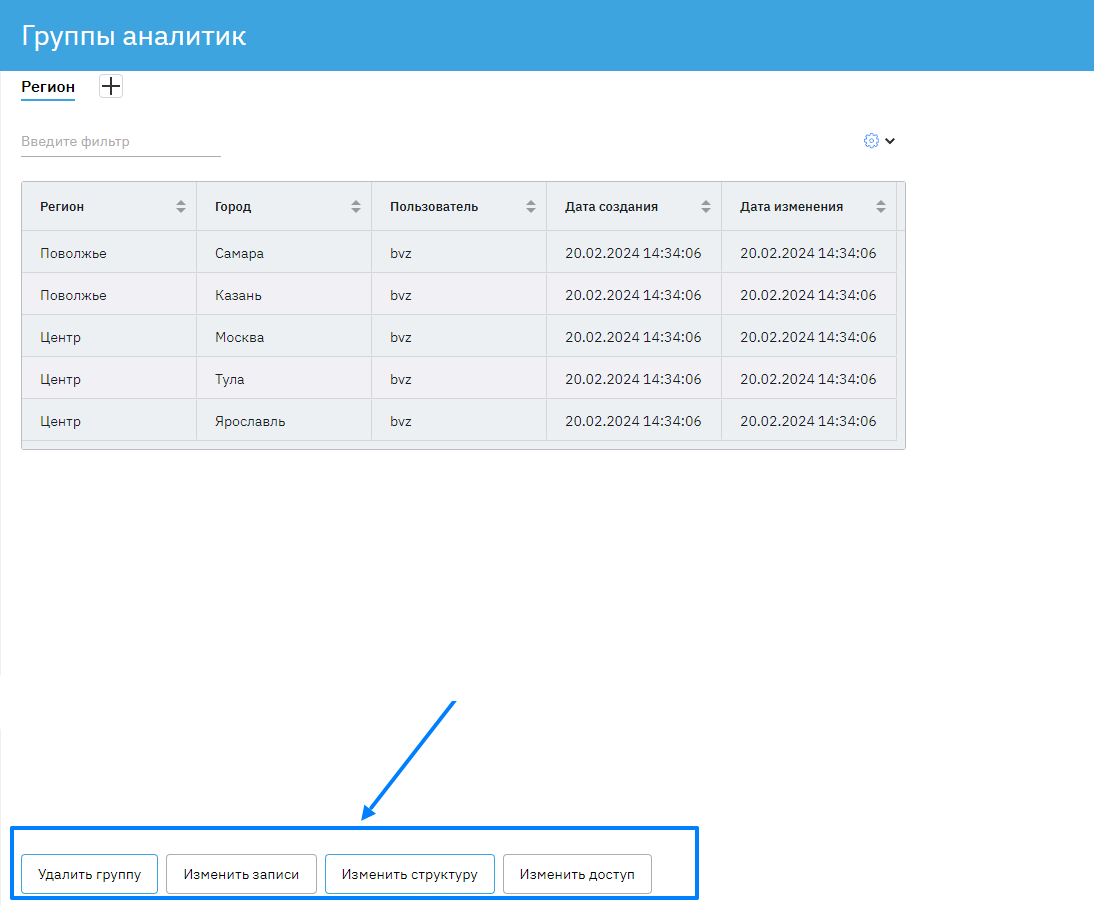Viewport: 1094px width, 906px height.
Task: Open the table settings gear icon
Action: pyautogui.click(x=871, y=141)
